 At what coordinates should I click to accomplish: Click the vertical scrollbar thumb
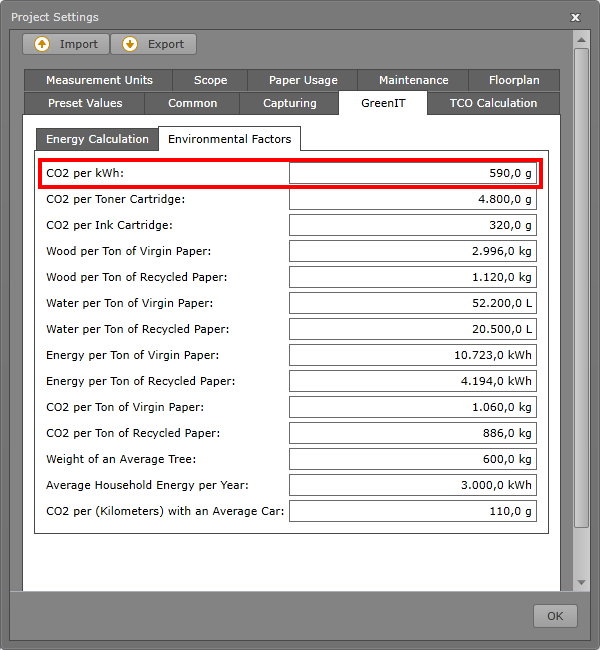581,288
